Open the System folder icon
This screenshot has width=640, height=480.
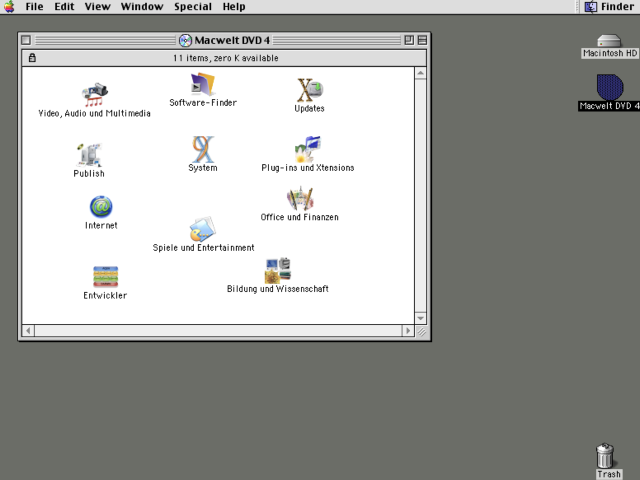pos(203,149)
